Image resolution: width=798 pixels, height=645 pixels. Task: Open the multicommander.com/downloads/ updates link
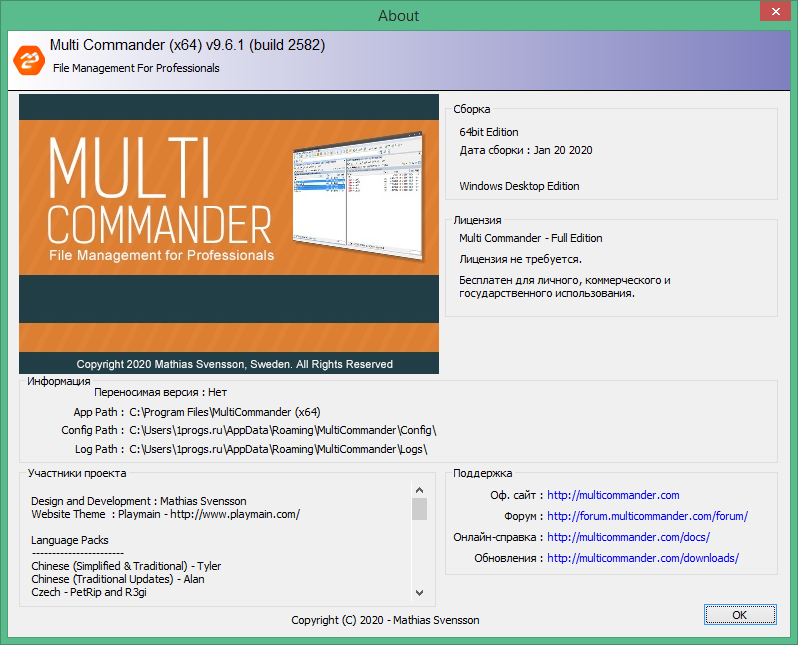(x=643, y=558)
